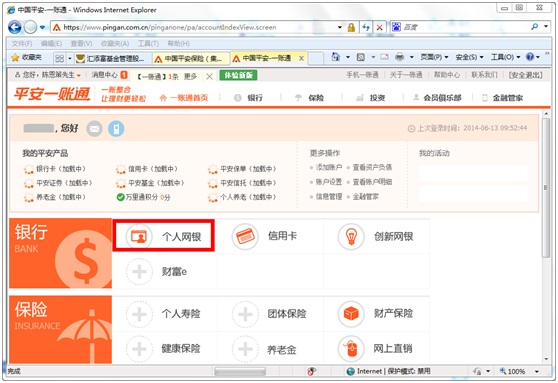Click the 信用卡 credit card icon

point(245,236)
